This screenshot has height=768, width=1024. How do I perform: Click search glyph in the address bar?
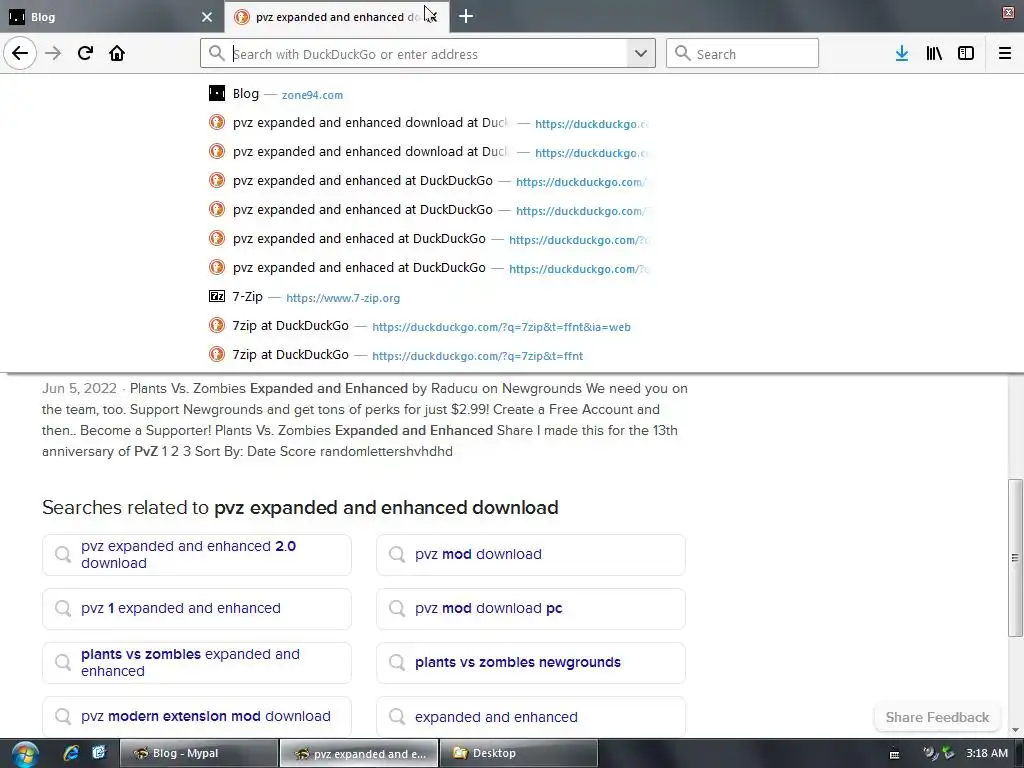pyautogui.click(x=216, y=53)
